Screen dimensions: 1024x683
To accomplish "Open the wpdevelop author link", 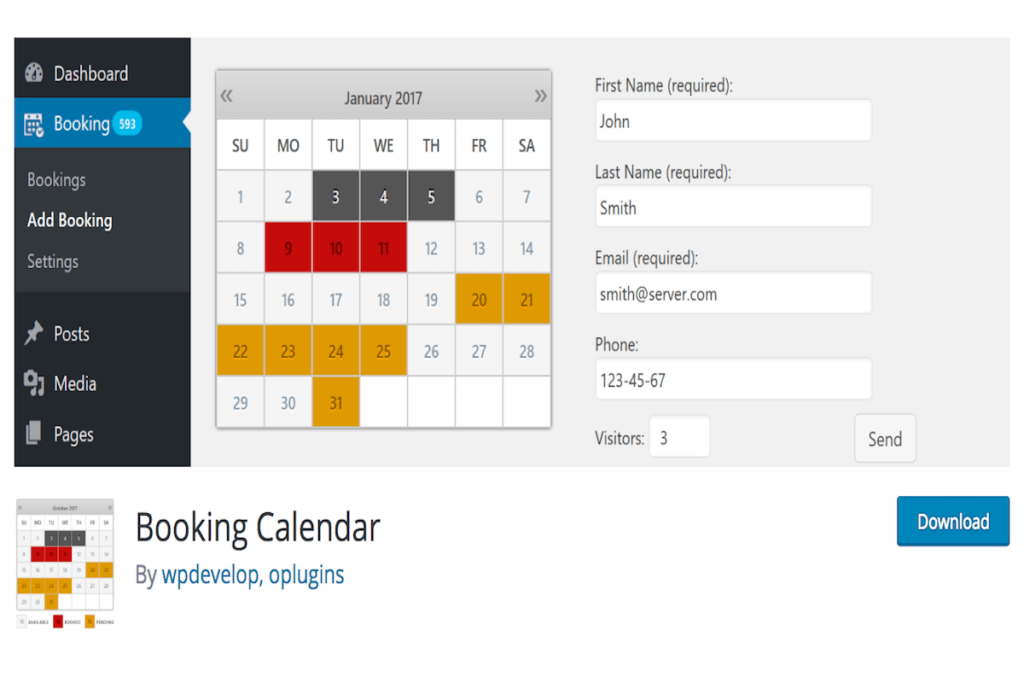I will click(210, 575).
